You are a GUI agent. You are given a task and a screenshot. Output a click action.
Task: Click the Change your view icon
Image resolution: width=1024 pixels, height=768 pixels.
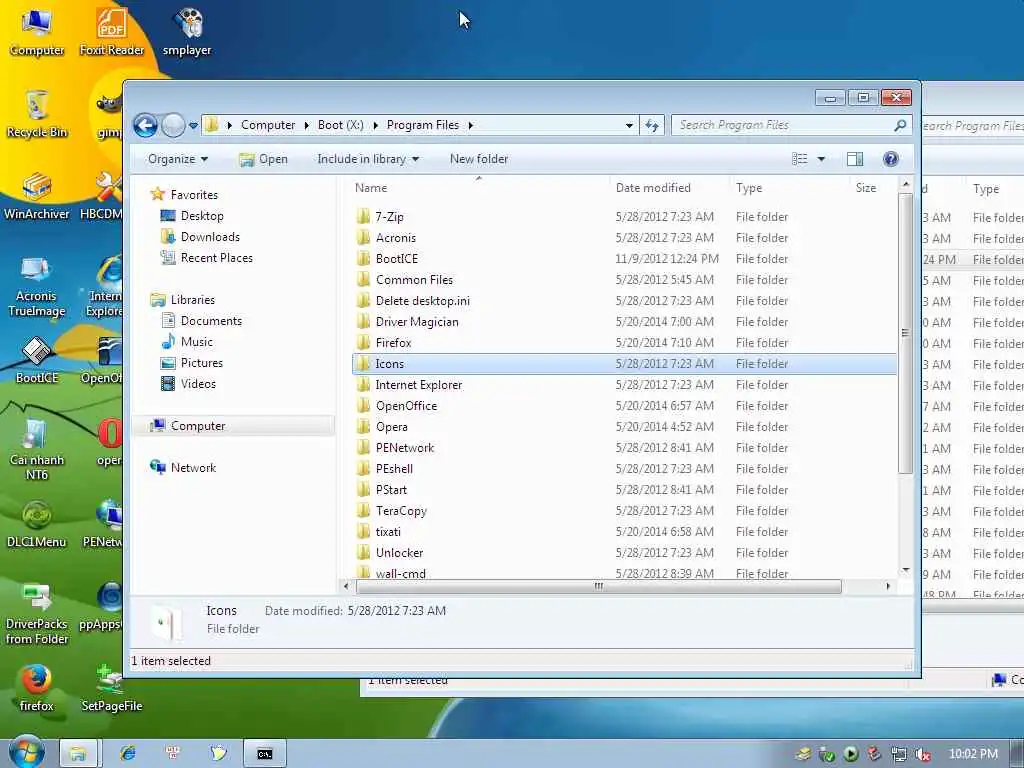point(800,159)
